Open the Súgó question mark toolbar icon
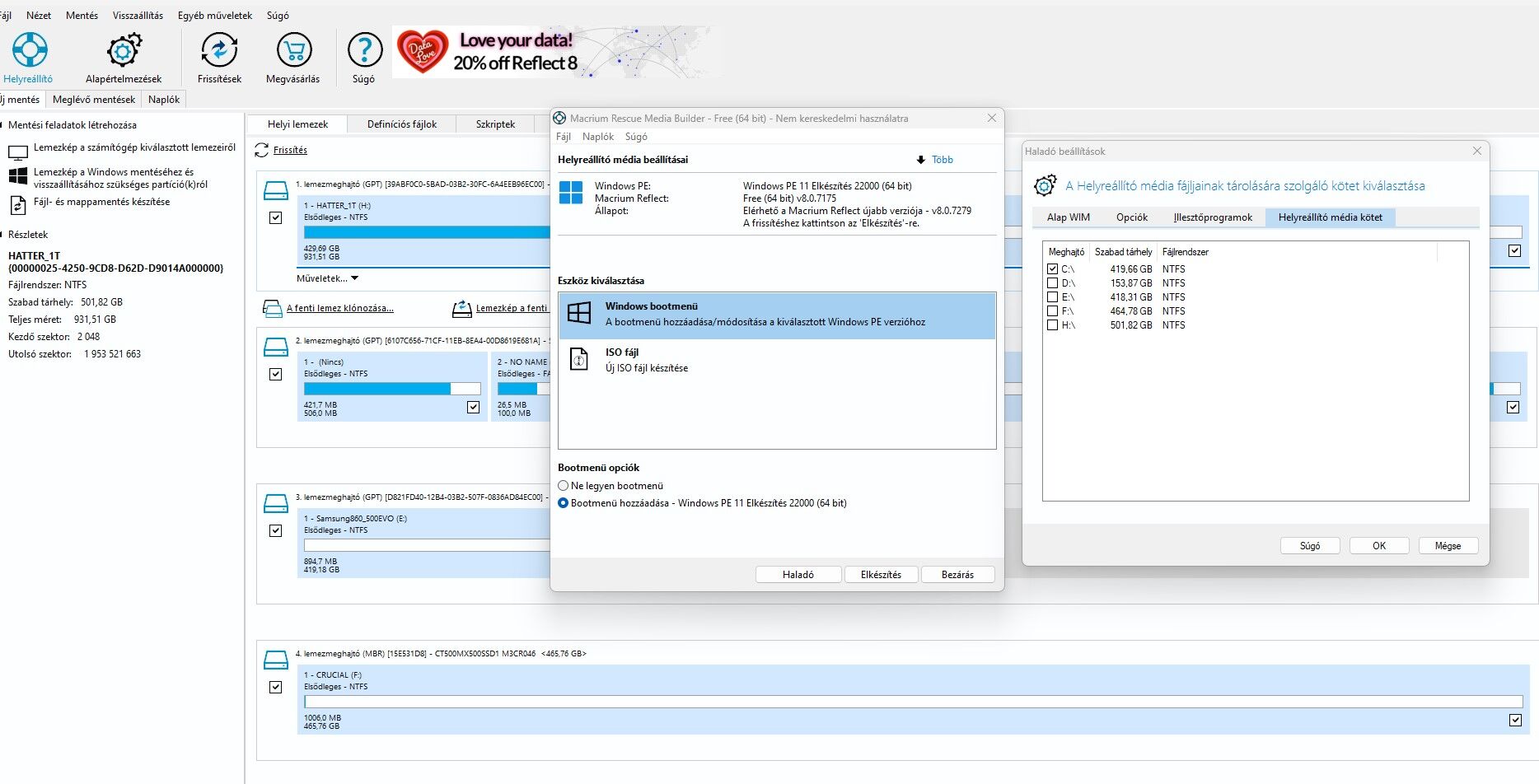Viewport: 1539px width, 784px height. pos(364,50)
